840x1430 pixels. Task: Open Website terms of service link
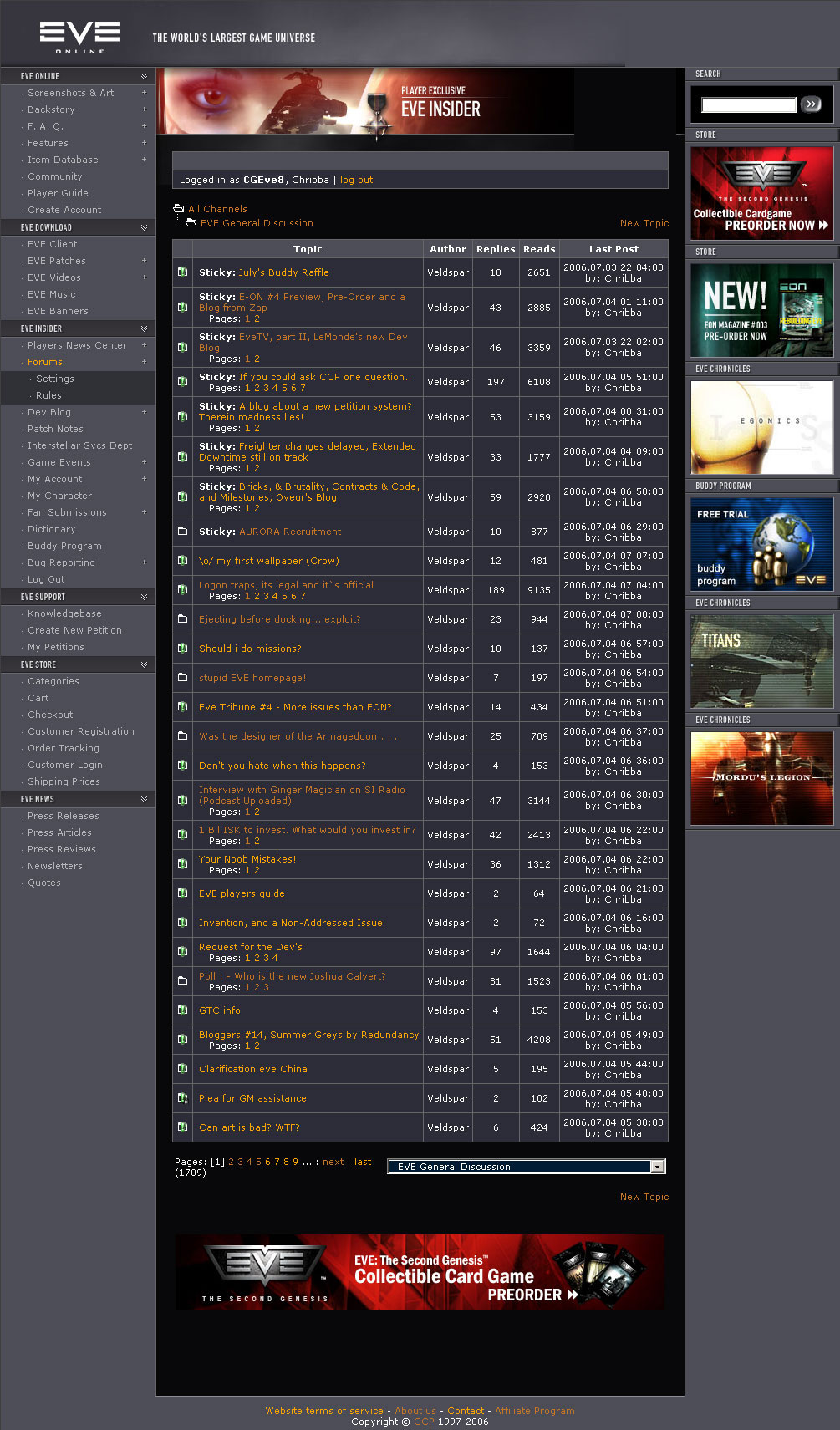coord(324,1411)
